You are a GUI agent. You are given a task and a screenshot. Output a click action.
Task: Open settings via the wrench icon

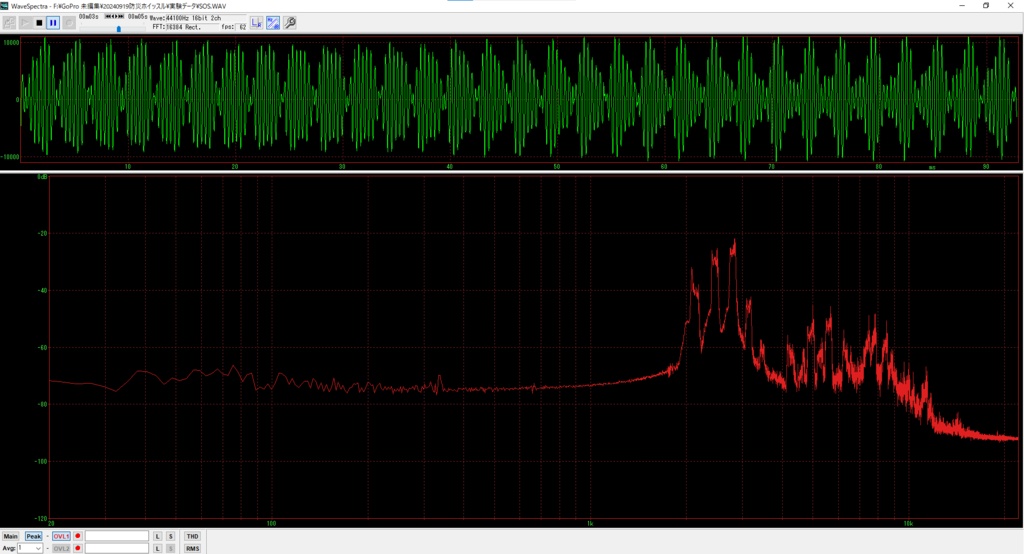(290, 23)
